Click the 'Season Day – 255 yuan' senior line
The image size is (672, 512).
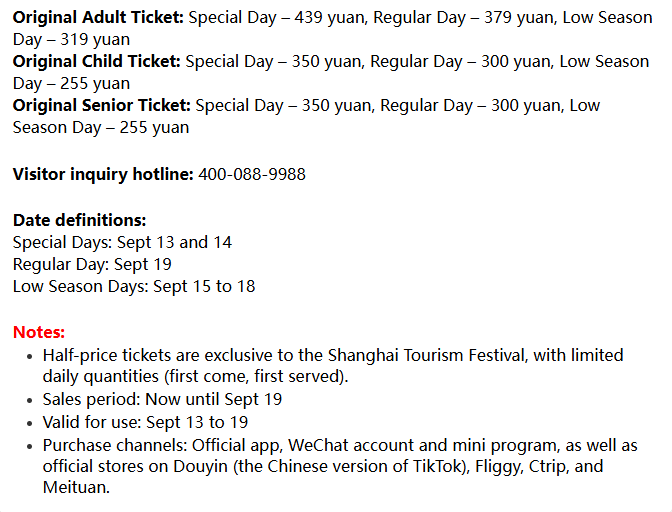(101, 128)
